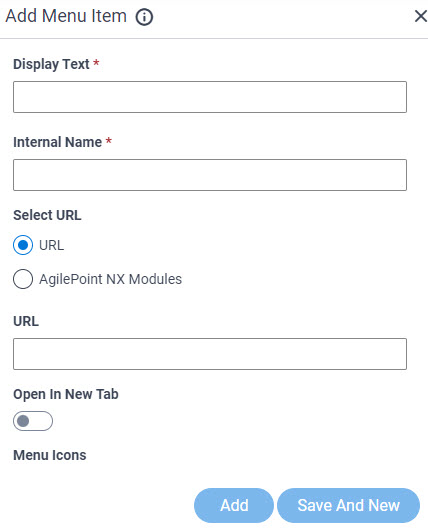Click the Menu Icons section heading
Screen dimensions: 428x529
click(x=50, y=455)
